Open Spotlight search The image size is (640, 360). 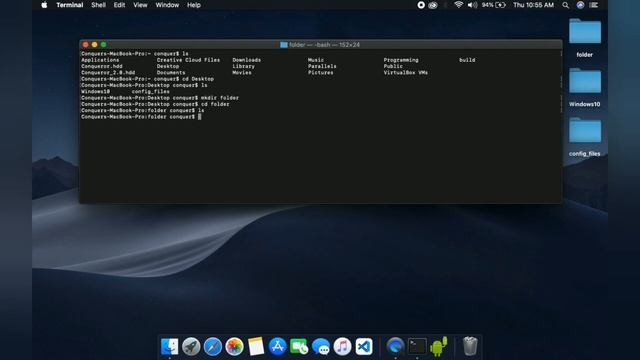tap(565, 5)
